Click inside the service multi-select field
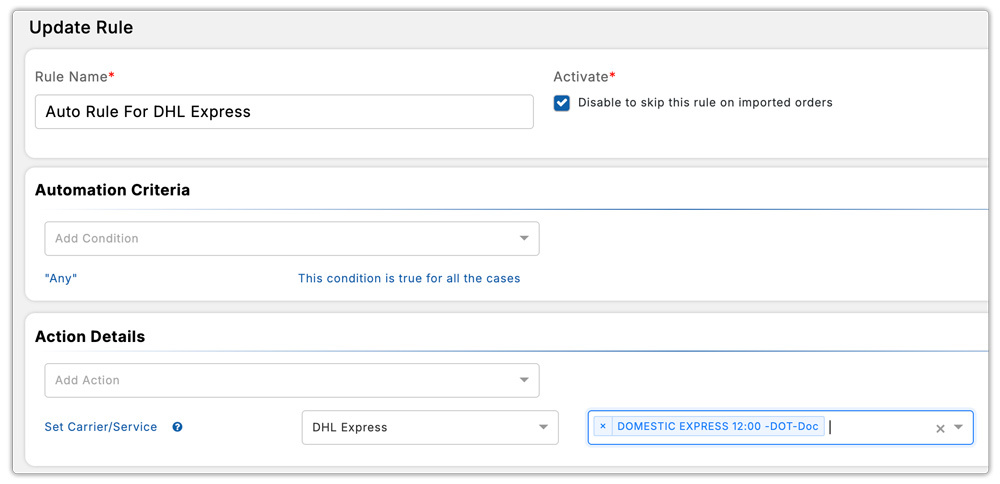The height and width of the screenshot is (484, 1000). click(781, 427)
